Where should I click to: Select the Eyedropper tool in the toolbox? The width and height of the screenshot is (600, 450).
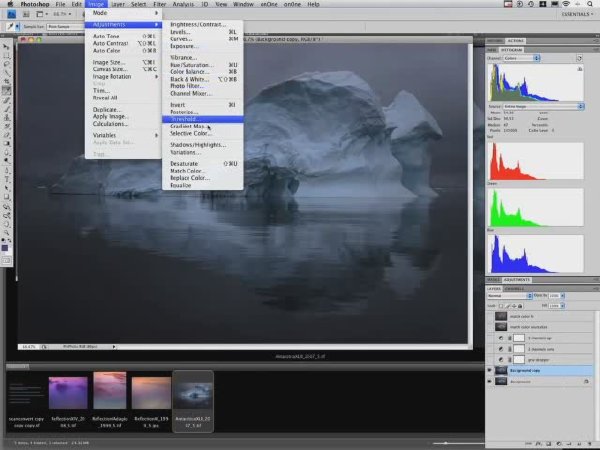7,91
